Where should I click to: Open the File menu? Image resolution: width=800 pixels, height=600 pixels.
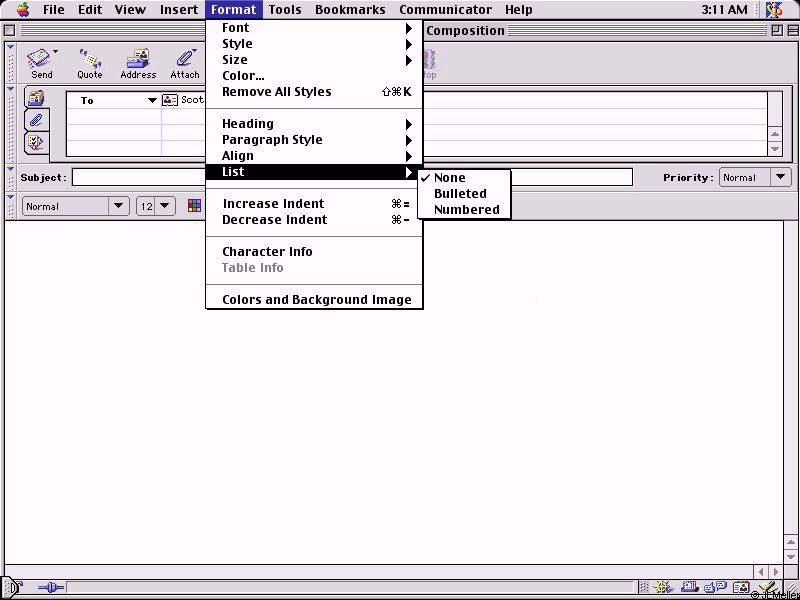click(54, 10)
